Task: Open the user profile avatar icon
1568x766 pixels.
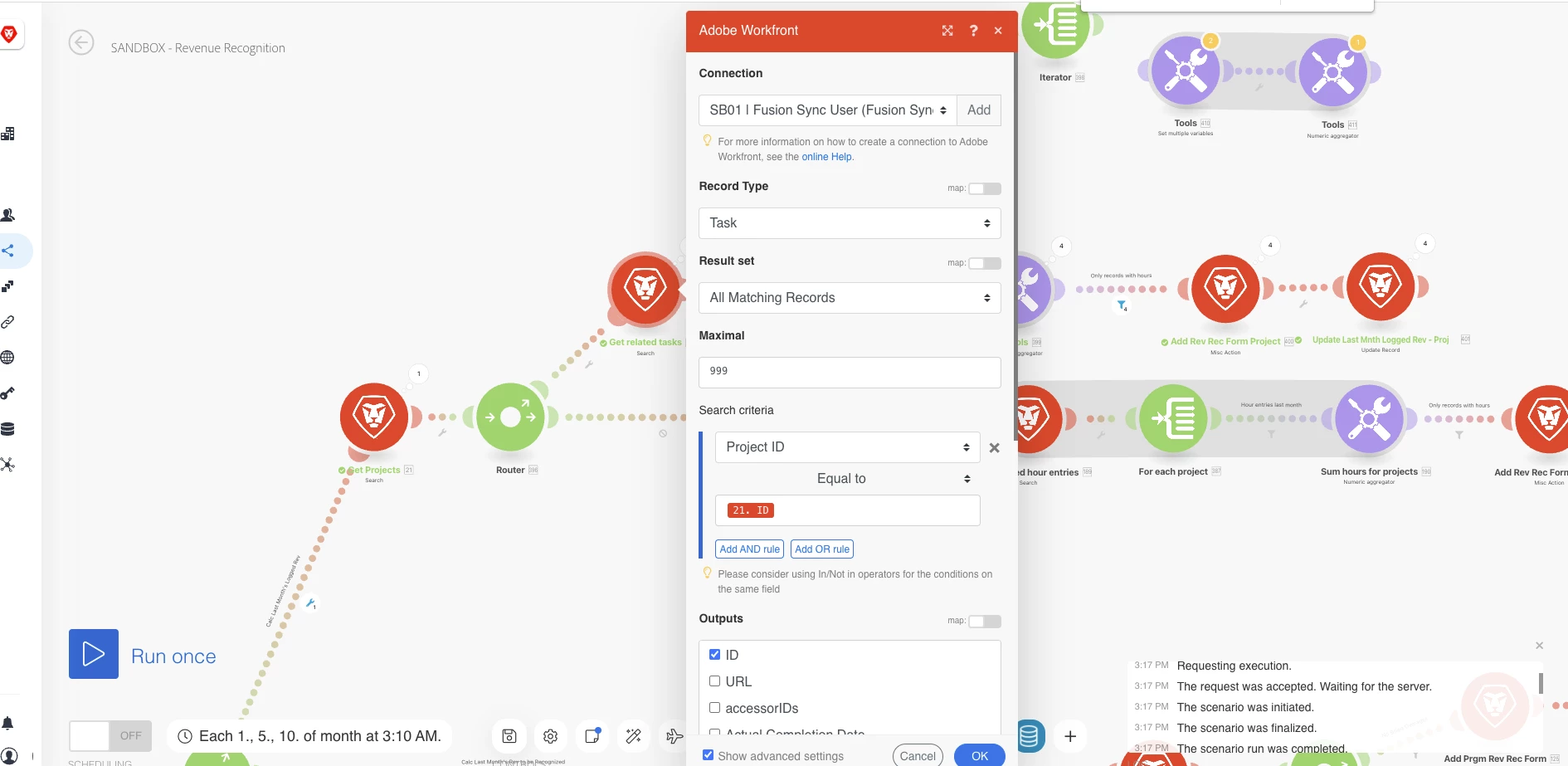Action: pyautogui.click(x=8, y=756)
